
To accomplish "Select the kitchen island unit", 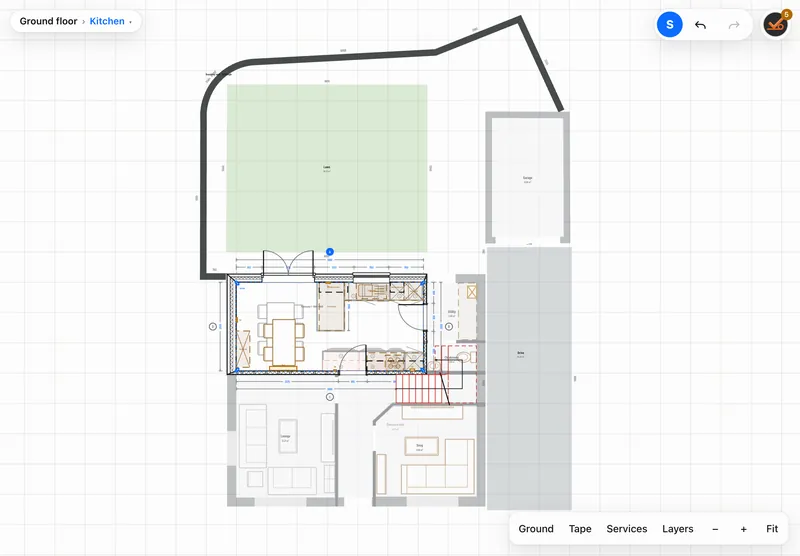I will (x=332, y=308).
